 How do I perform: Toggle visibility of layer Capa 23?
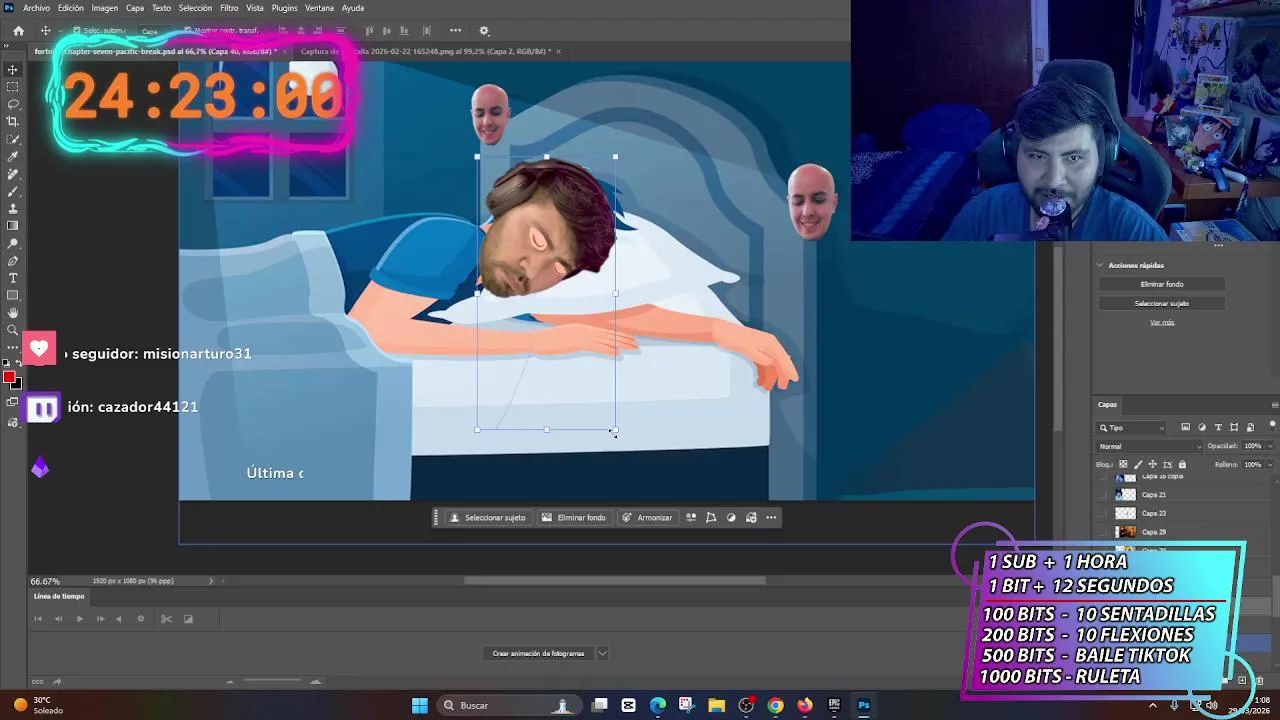[1104, 513]
